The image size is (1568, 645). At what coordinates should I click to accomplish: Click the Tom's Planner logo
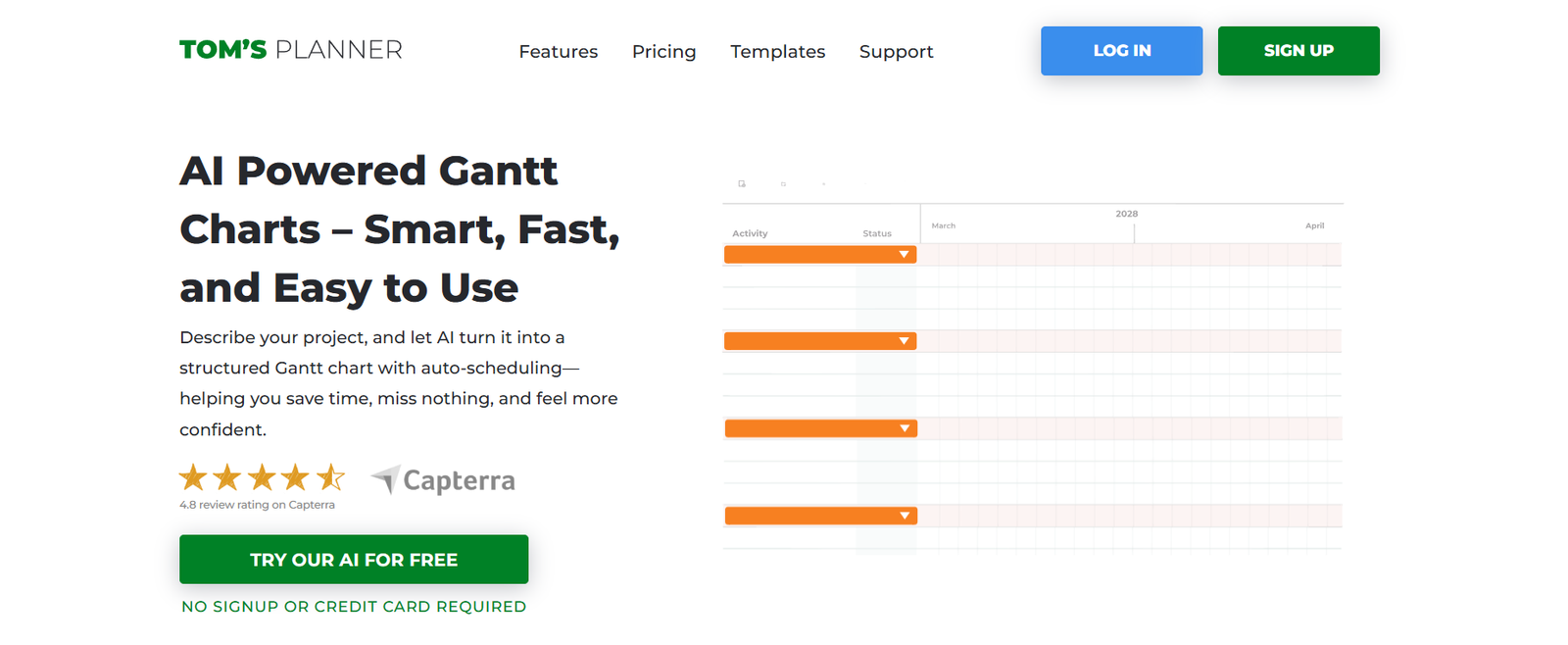290,50
